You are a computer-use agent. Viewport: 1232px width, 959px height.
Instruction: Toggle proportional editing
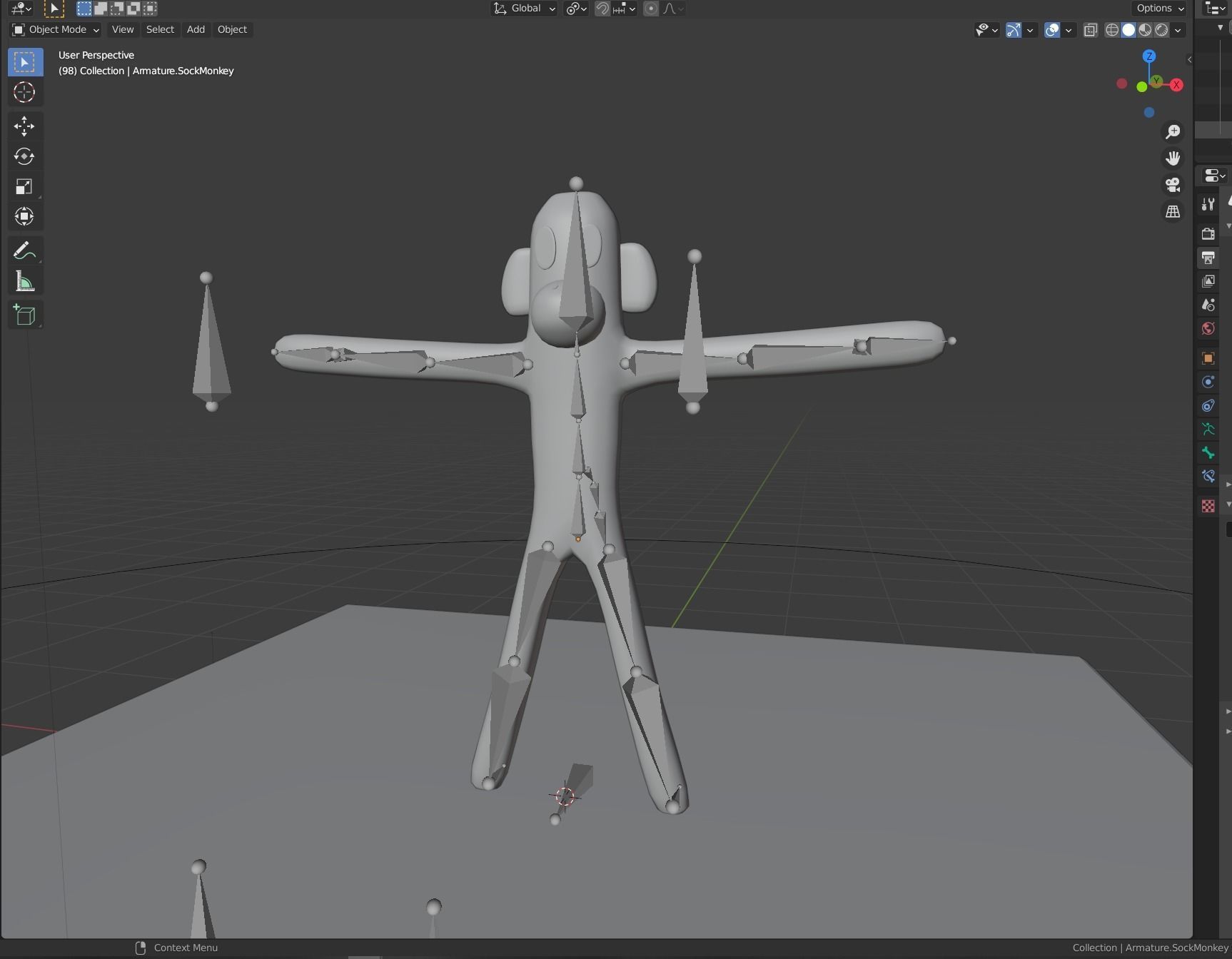point(651,9)
